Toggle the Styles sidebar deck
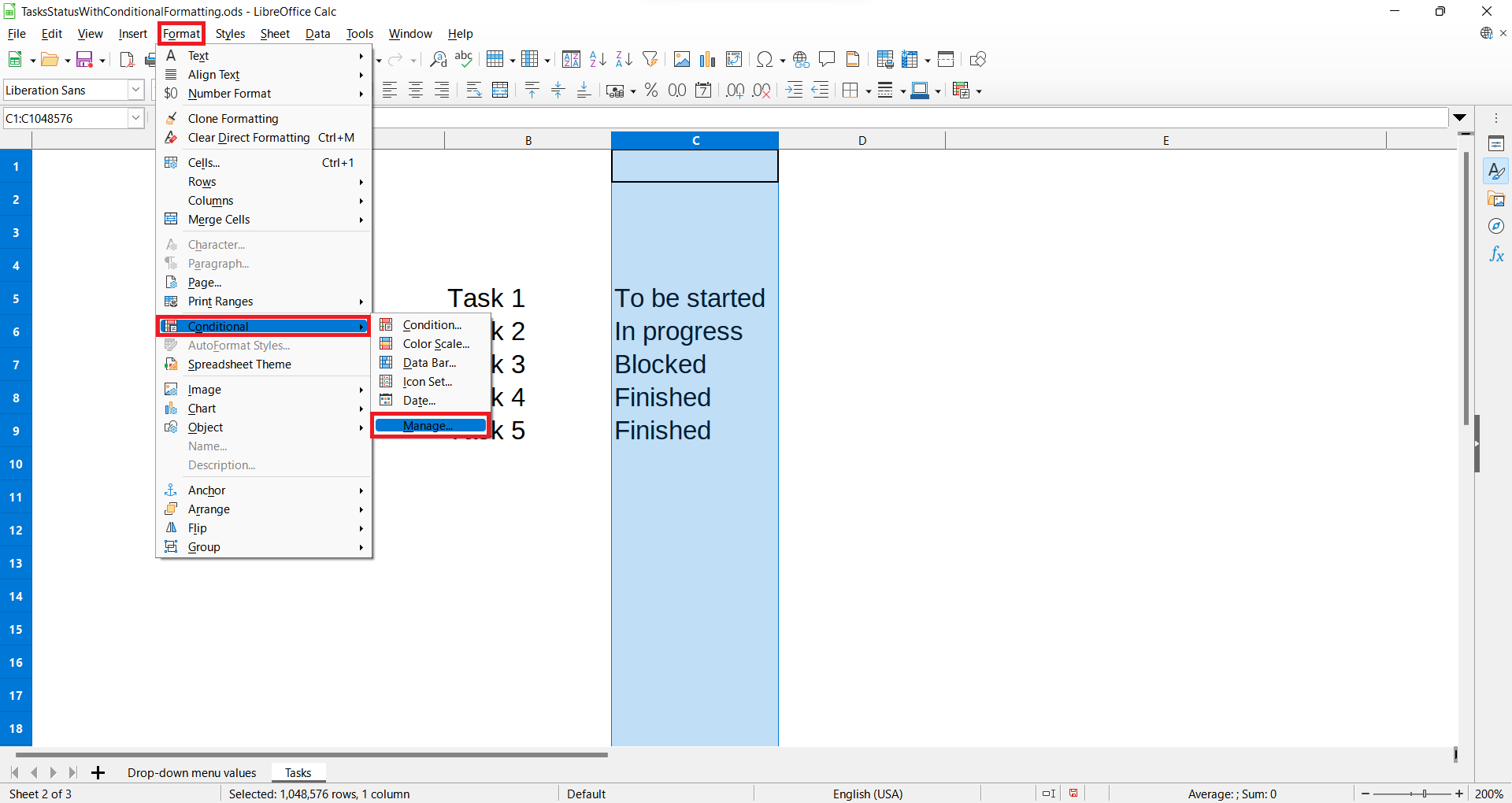The image size is (1512, 803). [1497, 170]
